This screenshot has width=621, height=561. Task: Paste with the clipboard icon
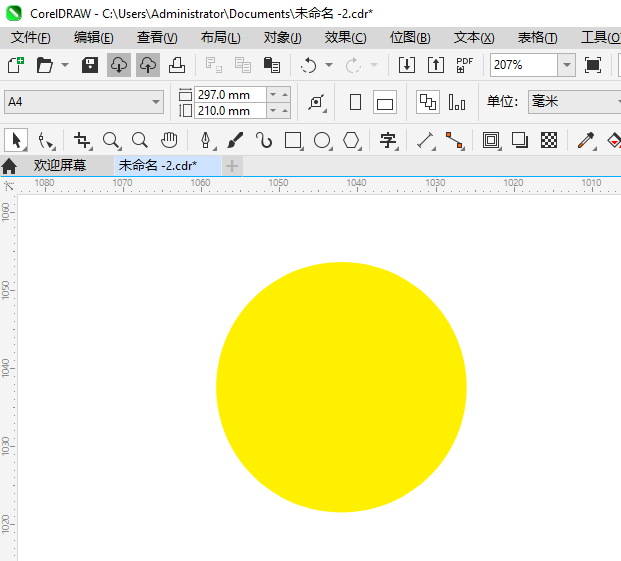(x=272, y=65)
